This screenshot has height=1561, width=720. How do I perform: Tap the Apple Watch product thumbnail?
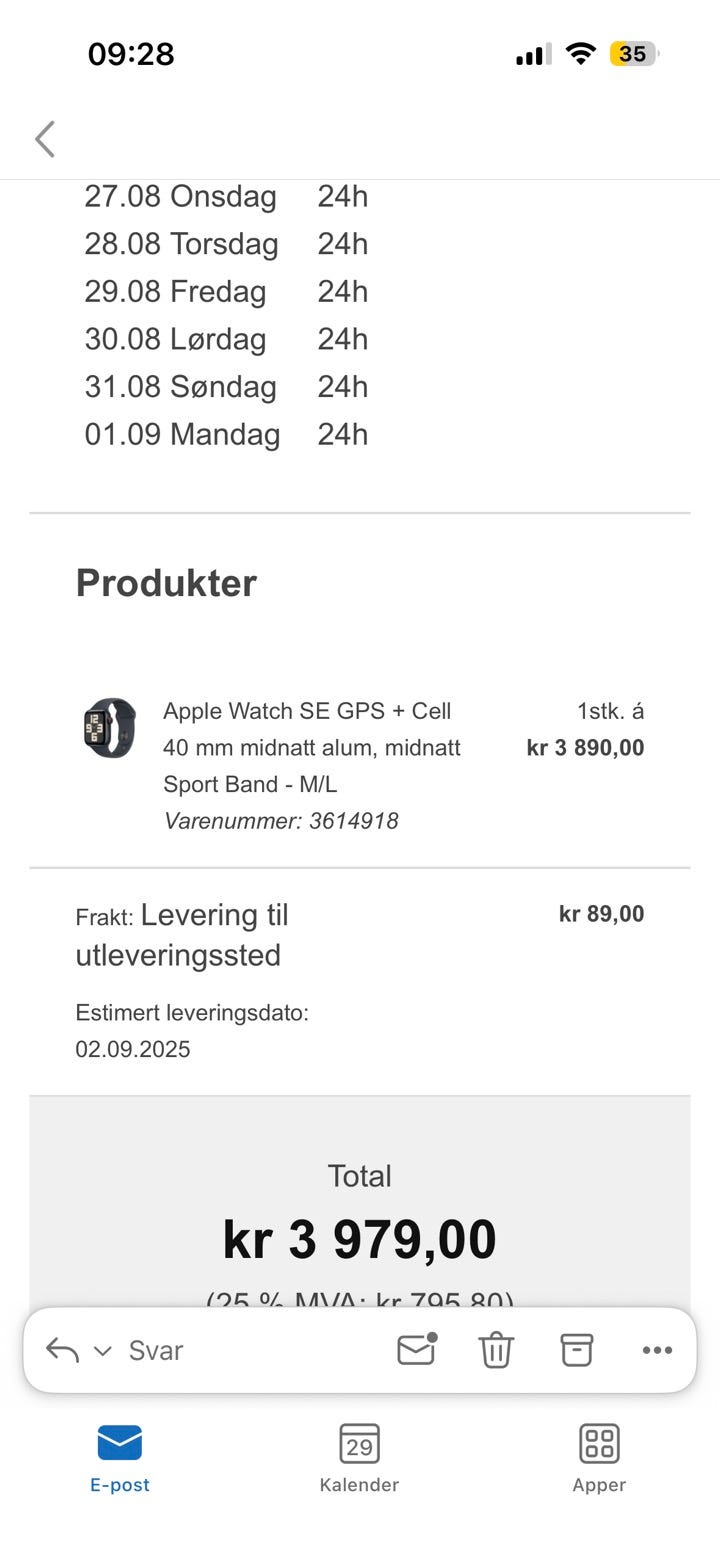point(110,728)
